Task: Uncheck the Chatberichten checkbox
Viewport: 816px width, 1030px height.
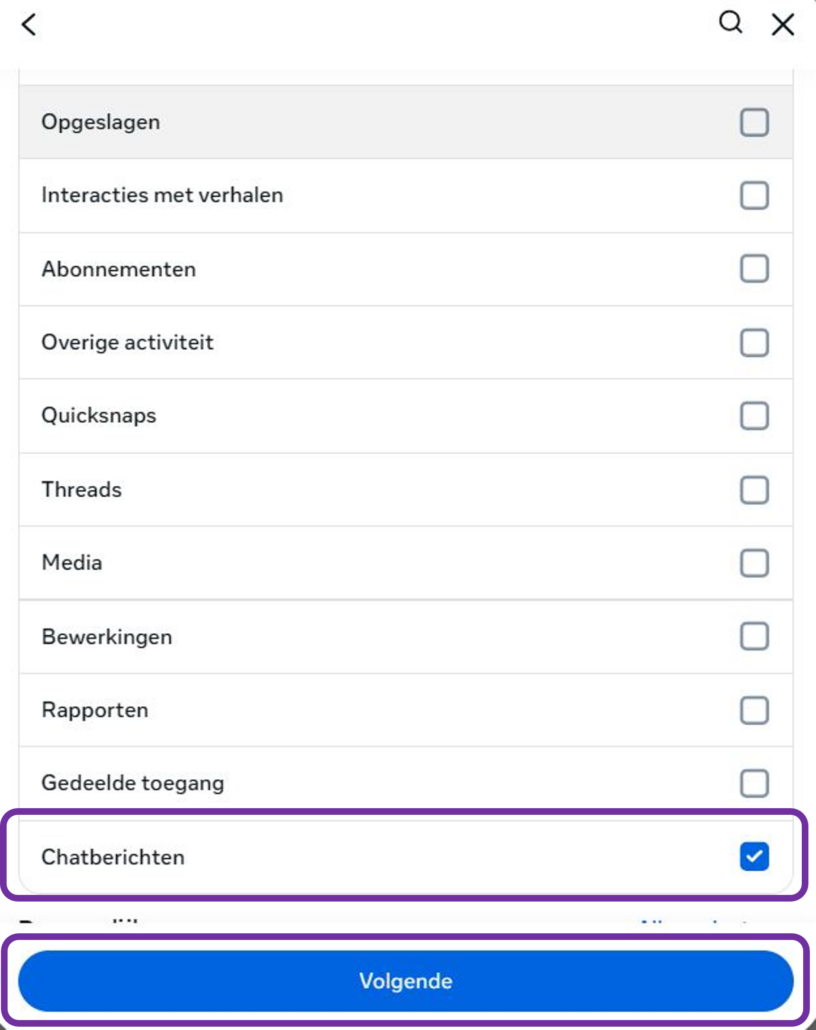Action: click(754, 857)
